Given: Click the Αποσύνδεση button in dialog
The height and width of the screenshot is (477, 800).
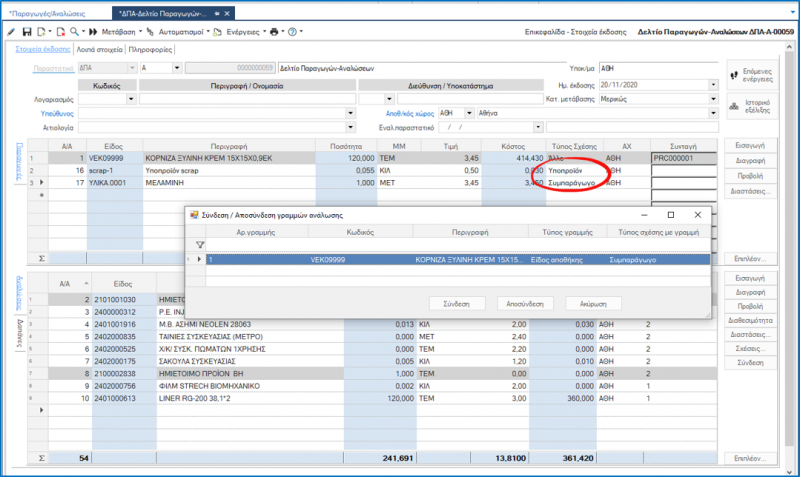Looking at the screenshot, I should (525, 304).
